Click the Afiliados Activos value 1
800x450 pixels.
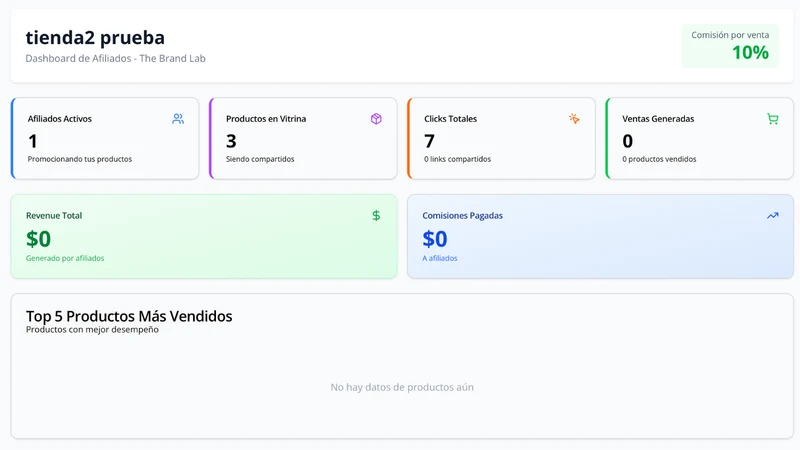click(x=33, y=141)
